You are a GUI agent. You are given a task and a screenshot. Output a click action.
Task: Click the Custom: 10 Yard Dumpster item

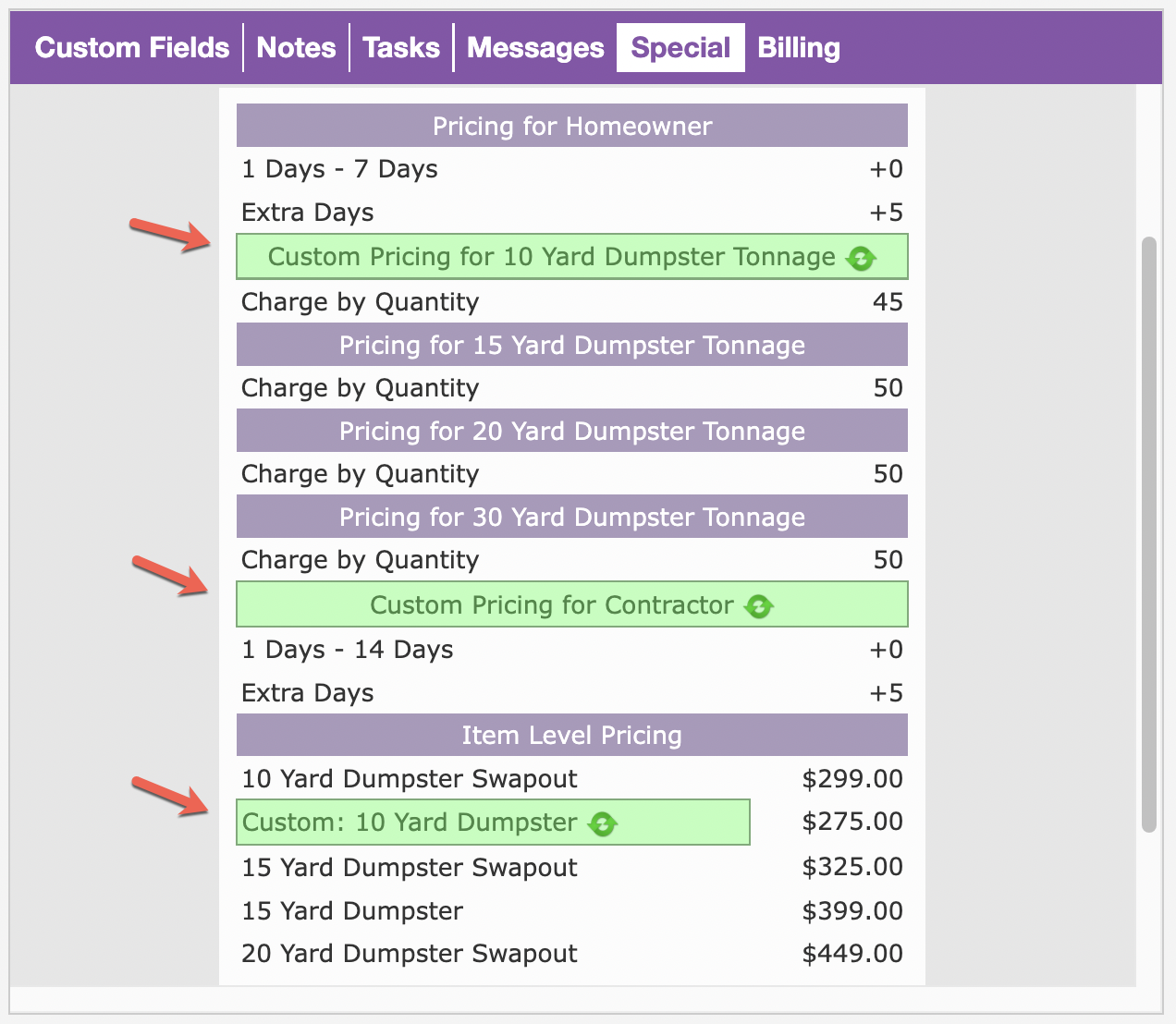tap(410, 823)
